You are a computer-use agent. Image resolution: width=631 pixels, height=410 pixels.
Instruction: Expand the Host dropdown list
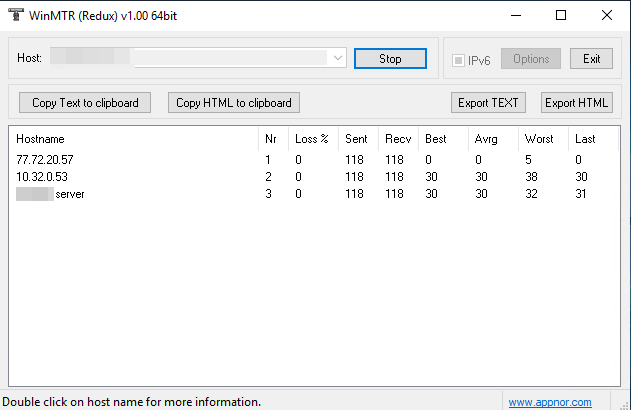(x=338, y=59)
